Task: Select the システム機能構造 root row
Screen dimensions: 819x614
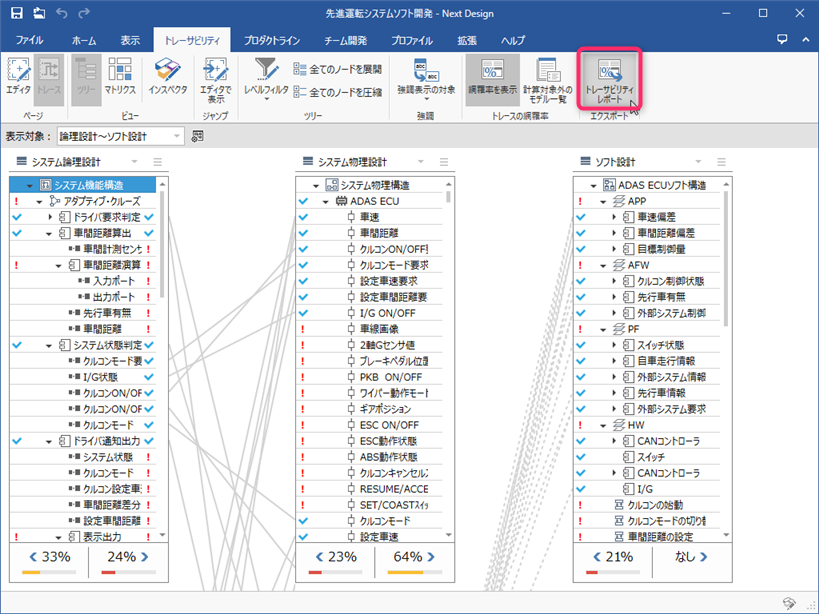Action: coord(83,185)
